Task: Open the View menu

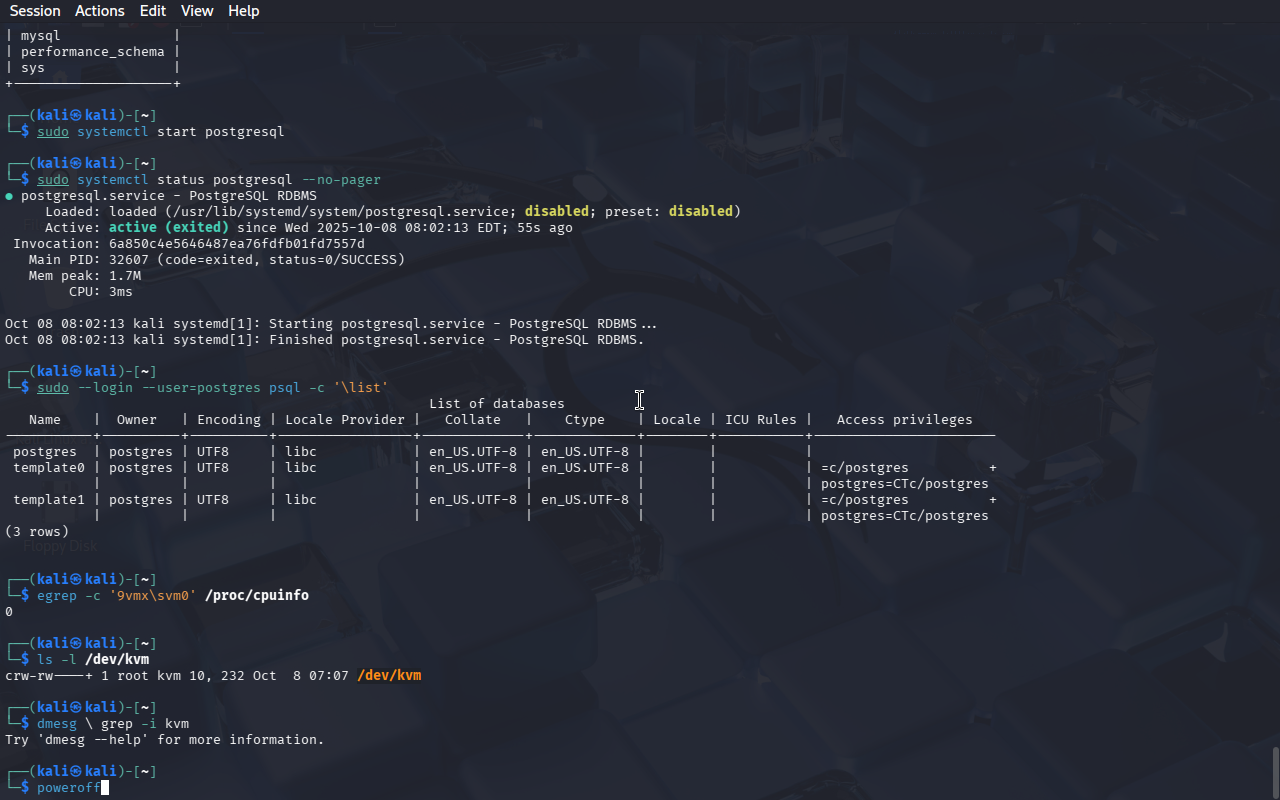Action: (197, 11)
